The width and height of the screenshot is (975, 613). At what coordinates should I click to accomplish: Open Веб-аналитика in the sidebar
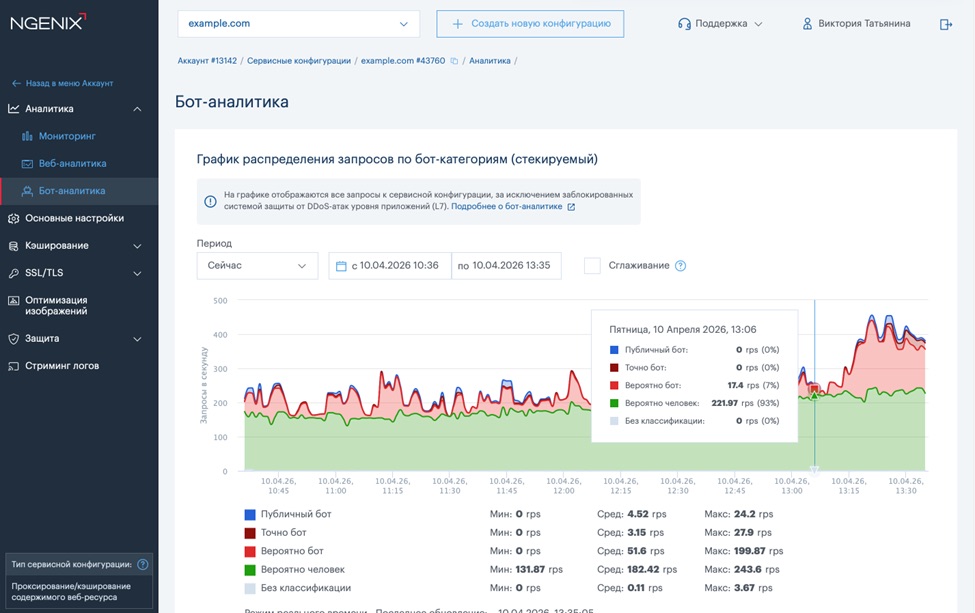coord(72,163)
